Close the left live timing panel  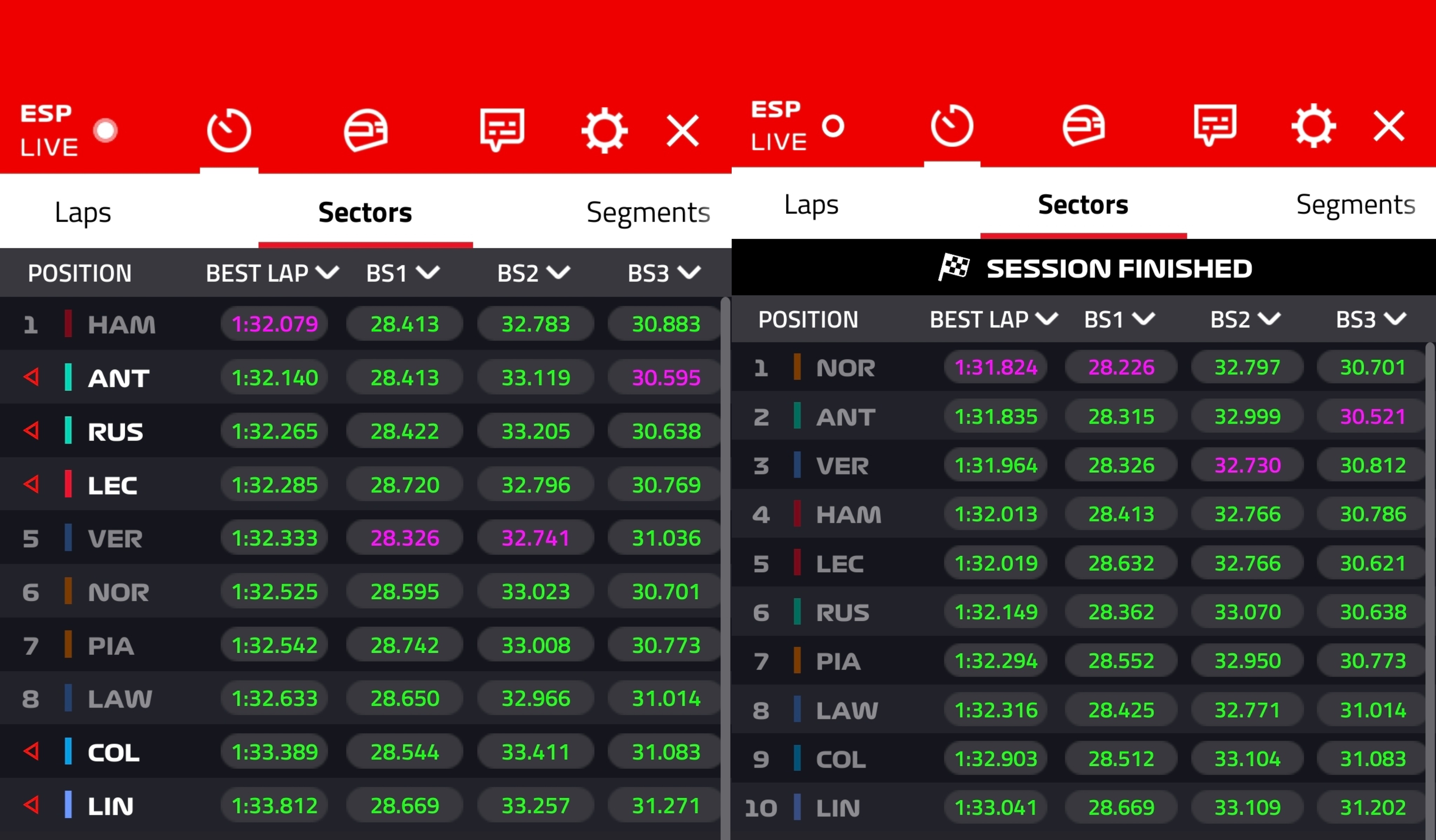point(683,131)
